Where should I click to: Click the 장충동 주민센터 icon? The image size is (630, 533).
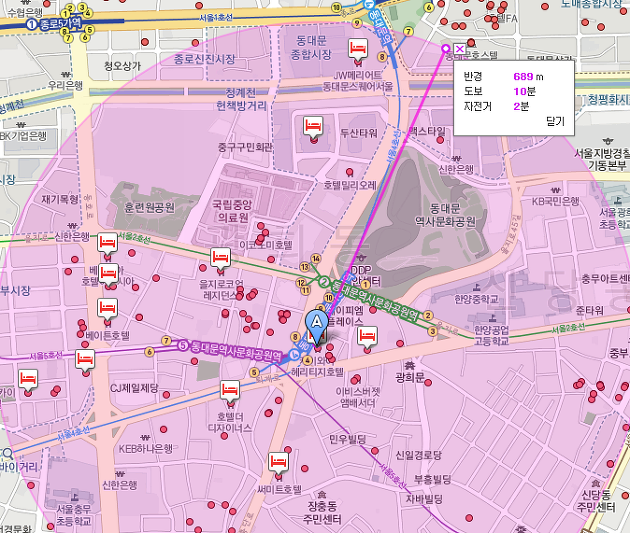click(x=322, y=494)
